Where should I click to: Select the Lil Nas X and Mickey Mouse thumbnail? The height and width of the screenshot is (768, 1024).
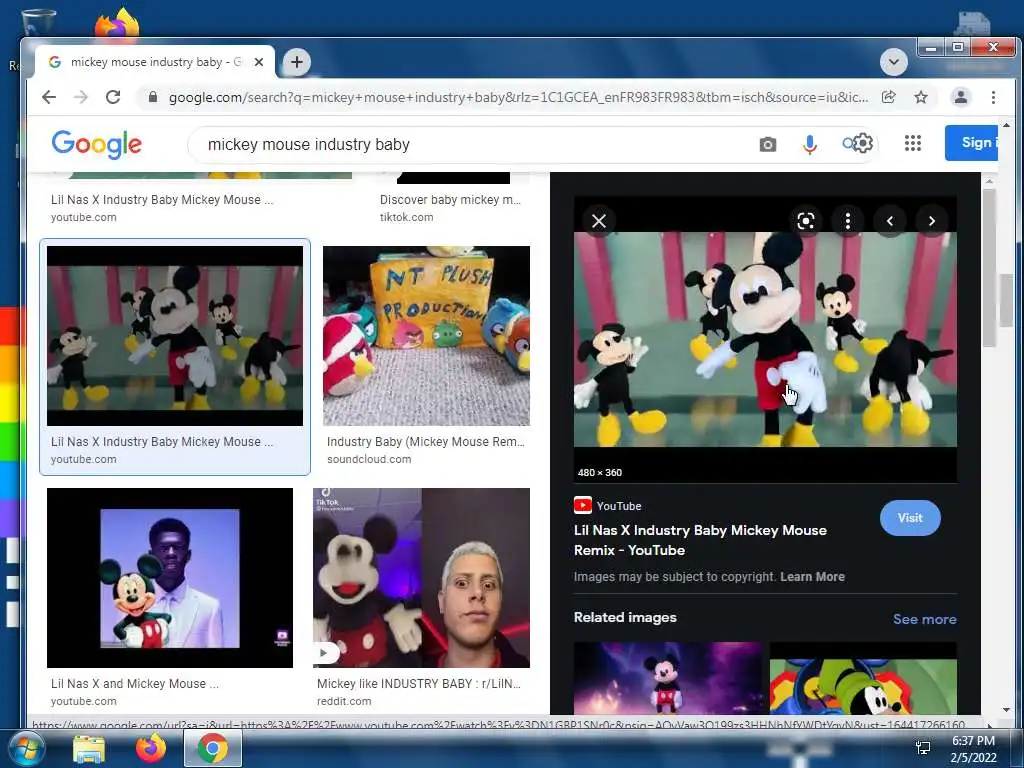[170, 578]
